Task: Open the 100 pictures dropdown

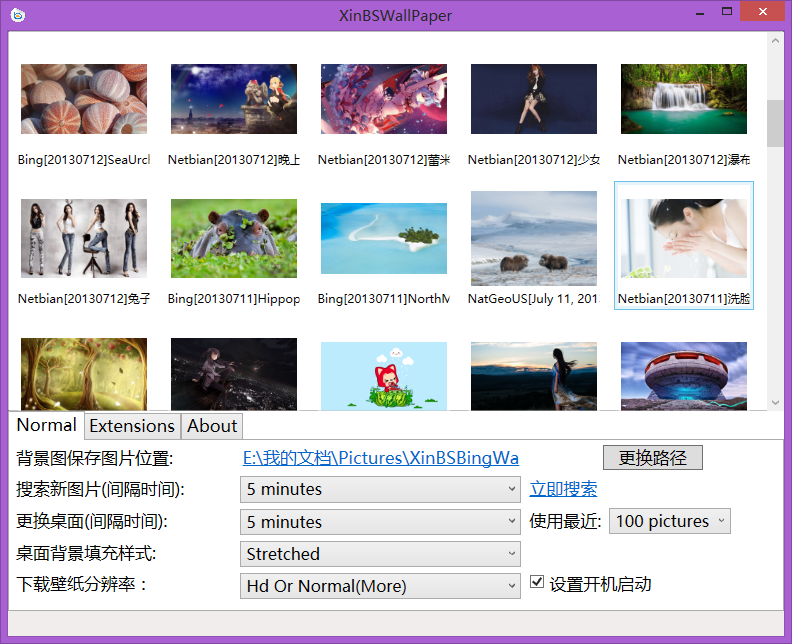Action: tap(670, 521)
